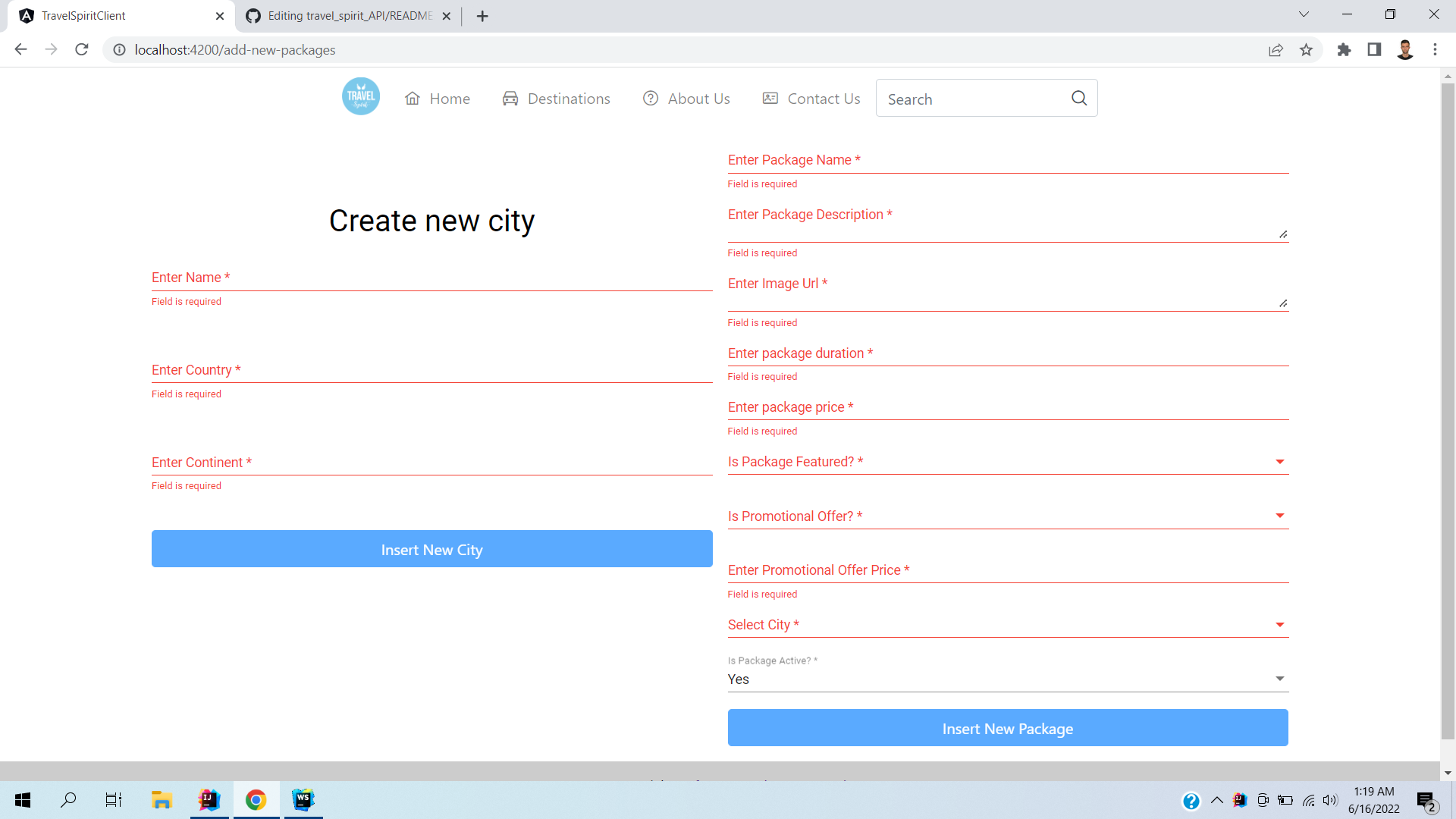Open WebStorm from the taskbar
Viewport: 1456px width, 819px height.
pos(303,799)
